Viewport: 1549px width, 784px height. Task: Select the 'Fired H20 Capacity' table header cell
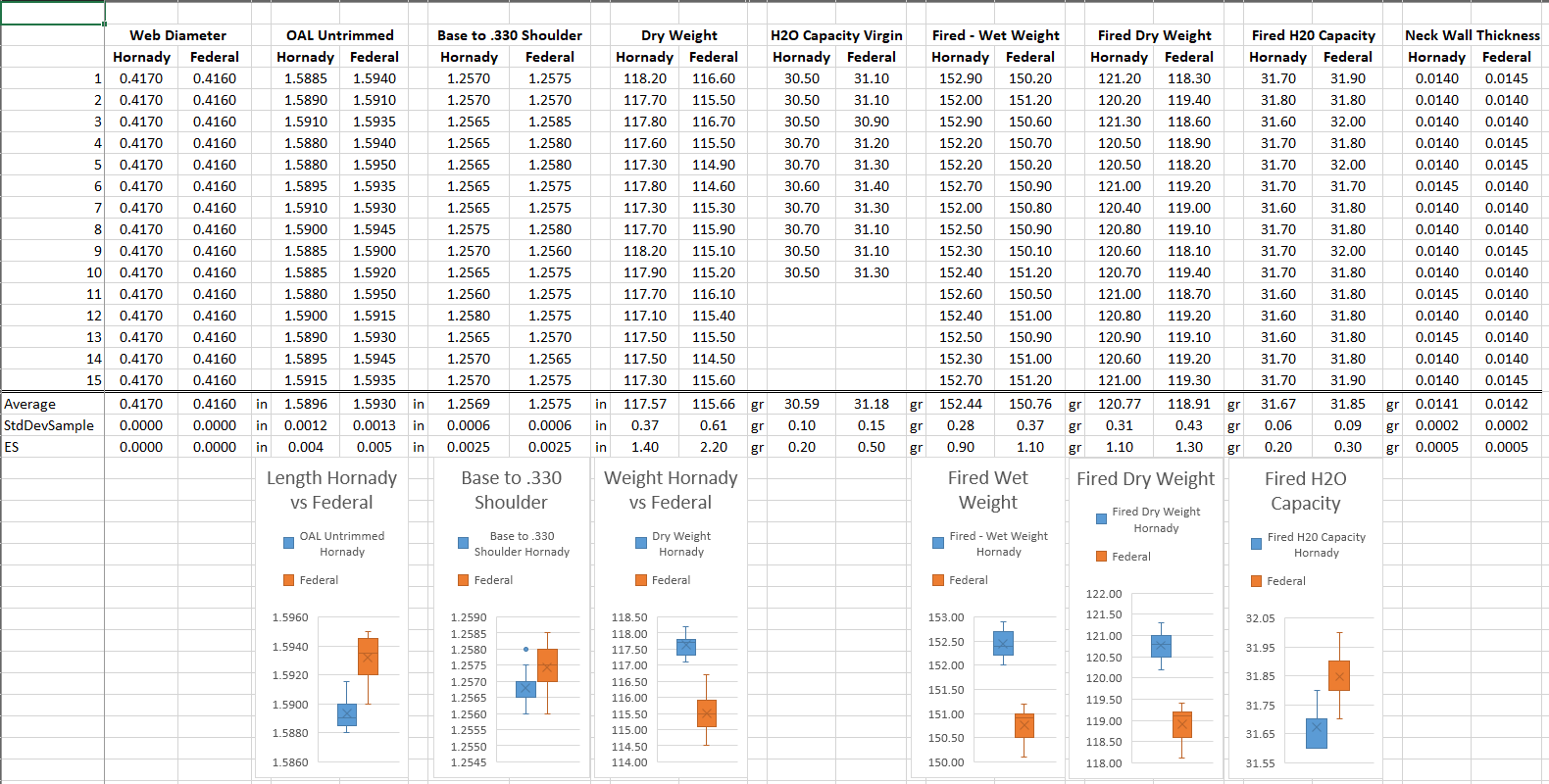[1313, 35]
